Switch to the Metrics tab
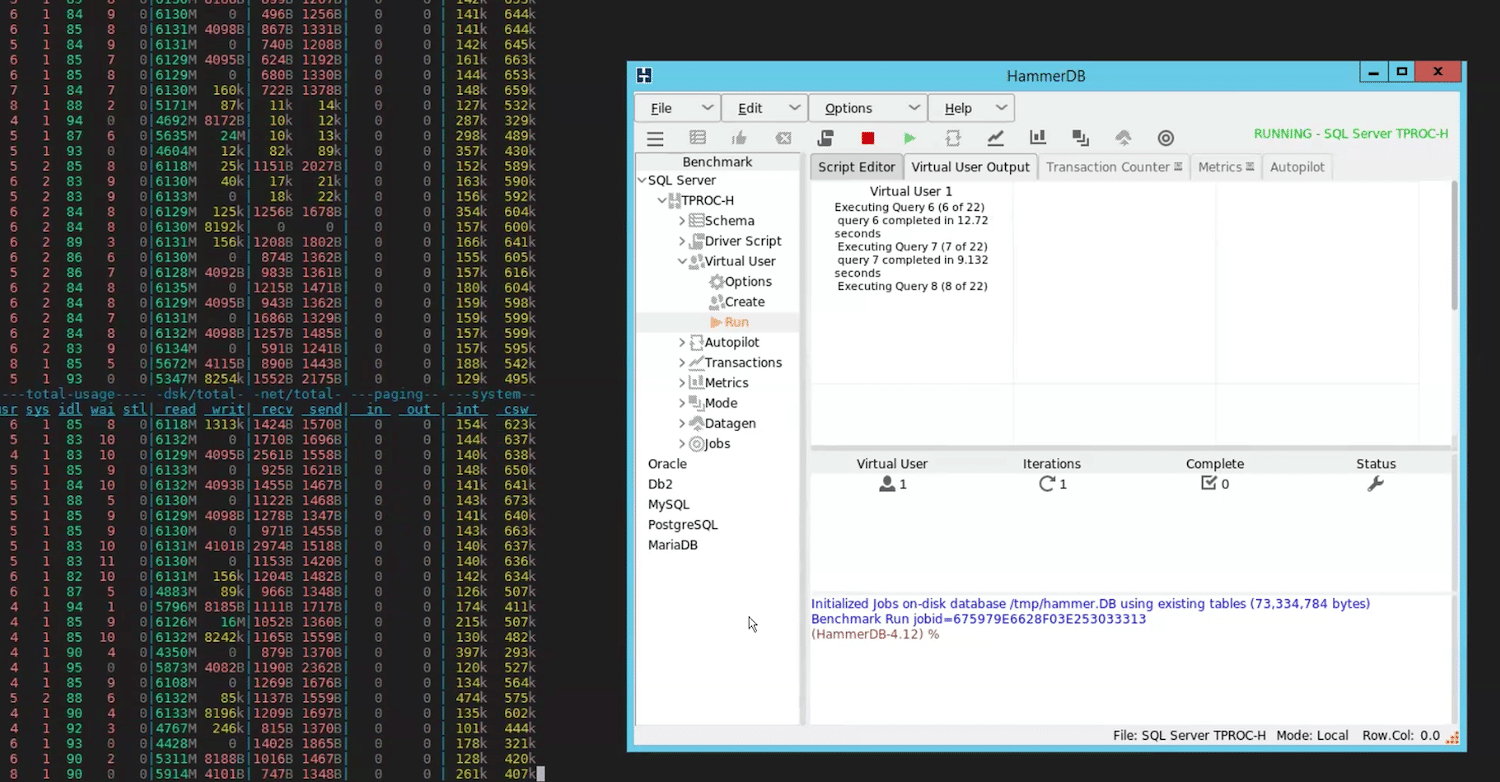The image size is (1500, 782). (1226, 167)
